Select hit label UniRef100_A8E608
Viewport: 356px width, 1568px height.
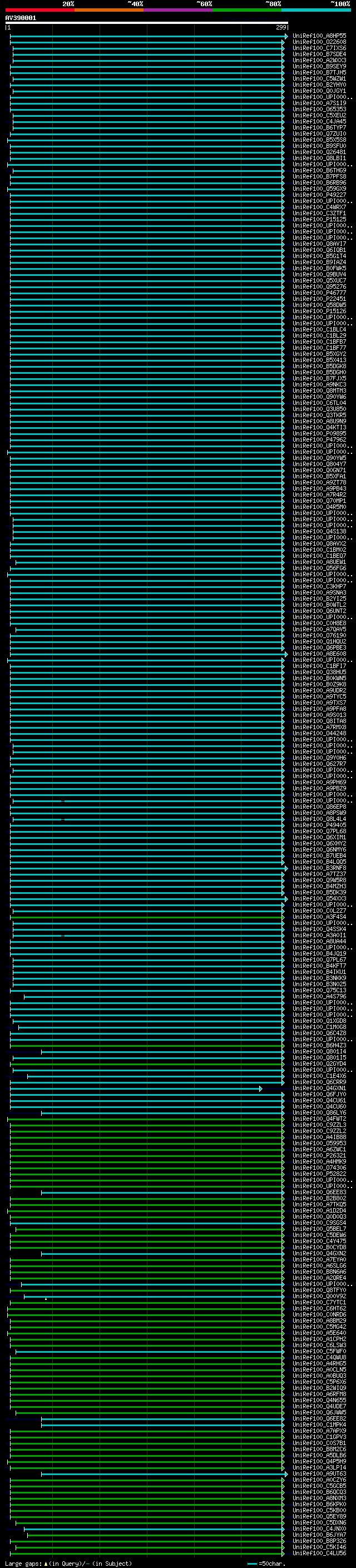tap(319, 654)
